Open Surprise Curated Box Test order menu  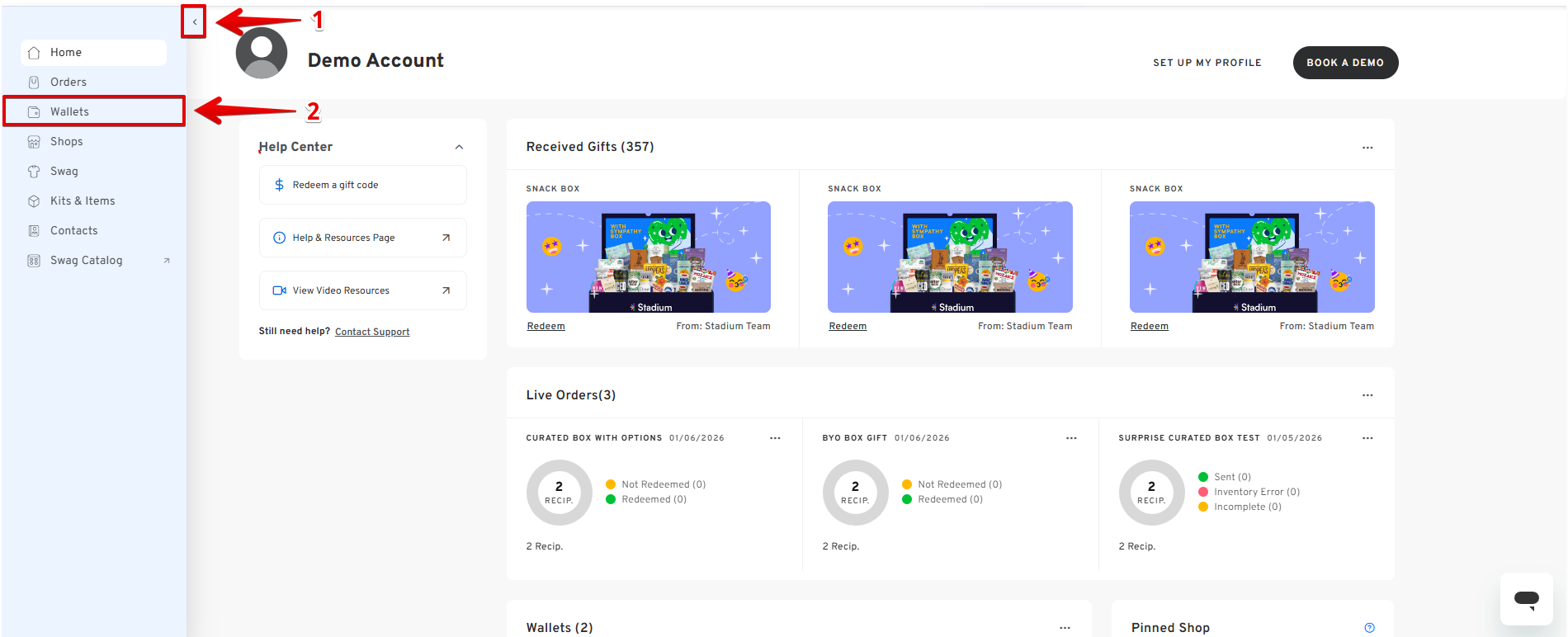point(1367,438)
